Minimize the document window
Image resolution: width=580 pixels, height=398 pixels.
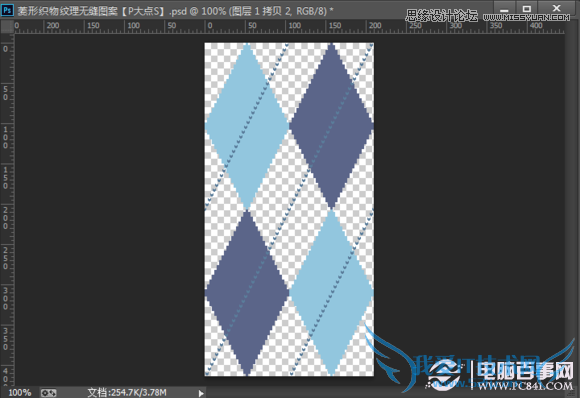pyautogui.click(x=504, y=9)
